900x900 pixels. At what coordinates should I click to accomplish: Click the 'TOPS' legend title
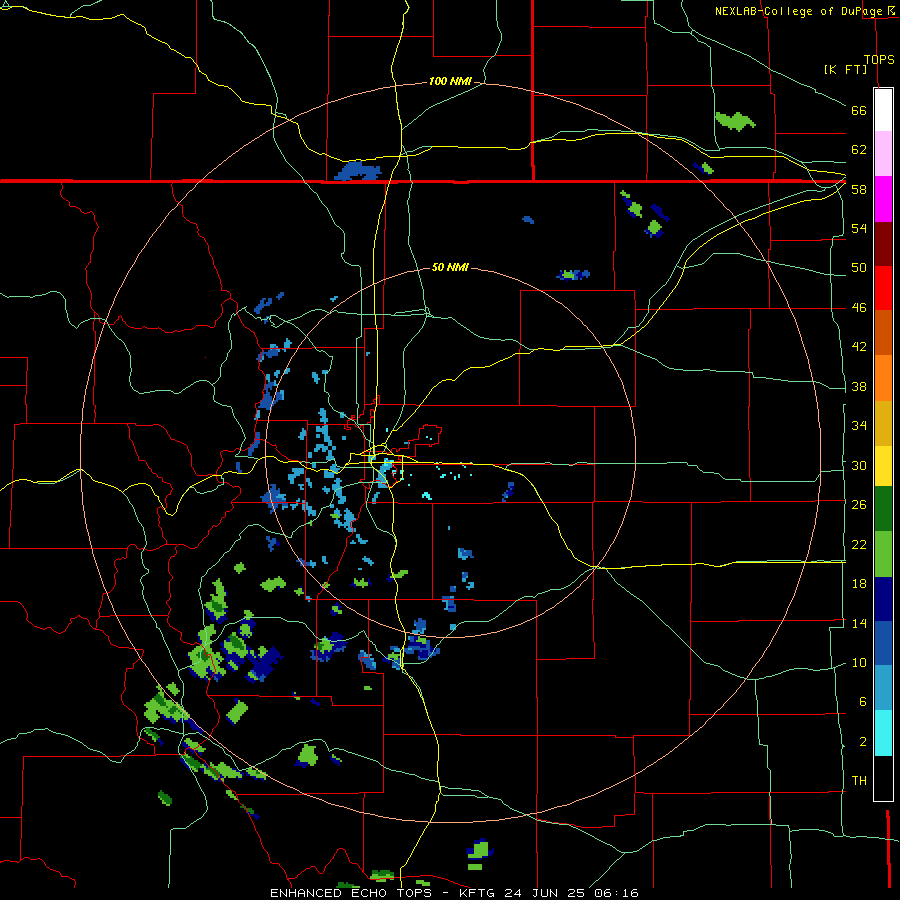click(x=879, y=59)
